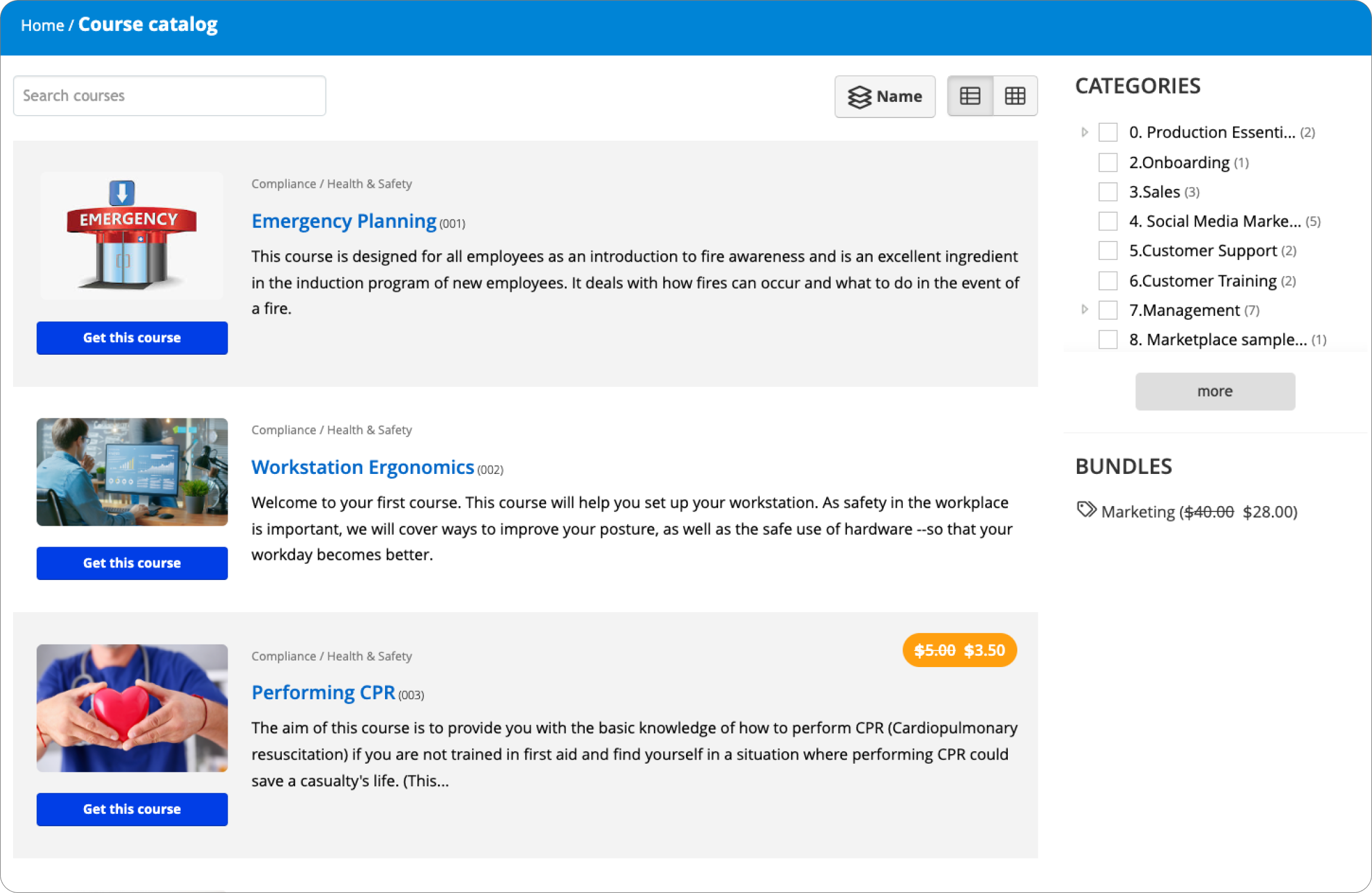The image size is (1372, 893).
Task: Tick the 7.Management category checkbox
Action: tap(1108, 310)
